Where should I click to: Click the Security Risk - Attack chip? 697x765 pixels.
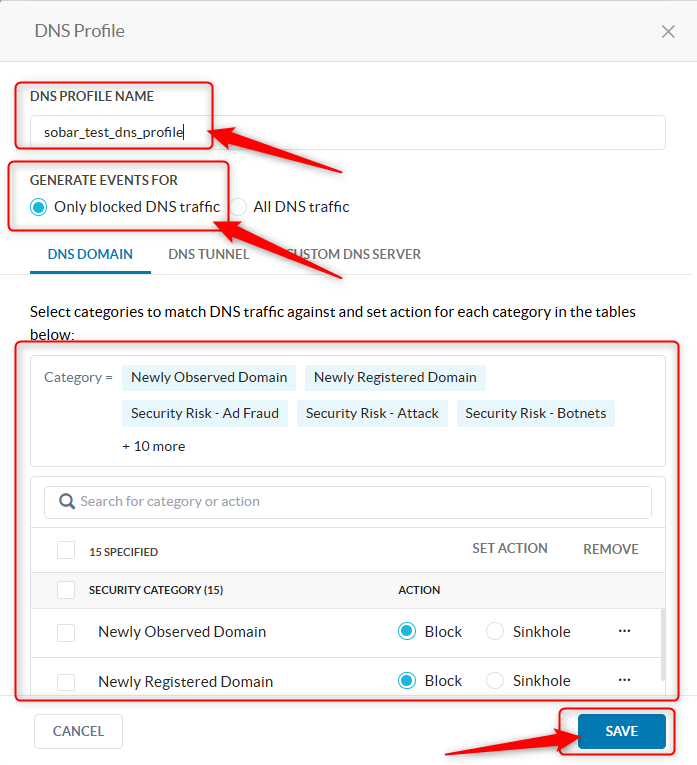click(x=372, y=413)
